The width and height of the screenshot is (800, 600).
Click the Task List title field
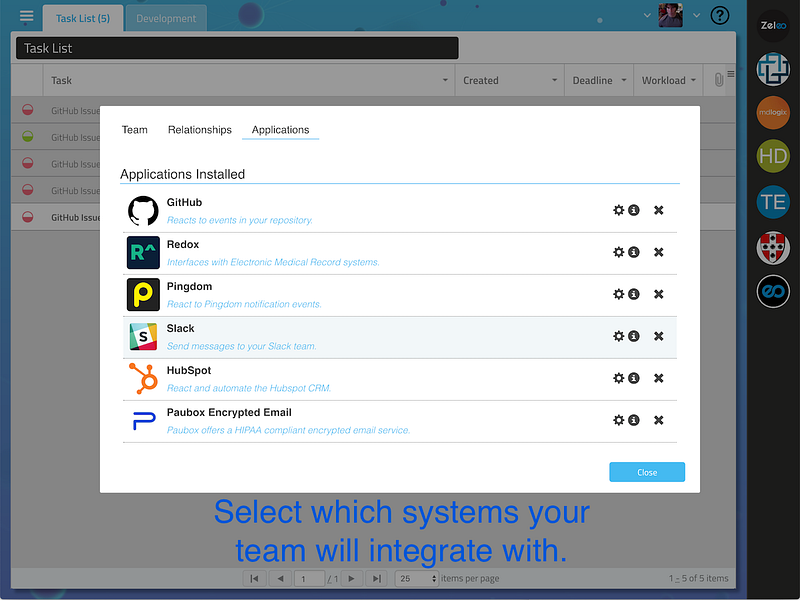pyautogui.click(x=237, y=48)
